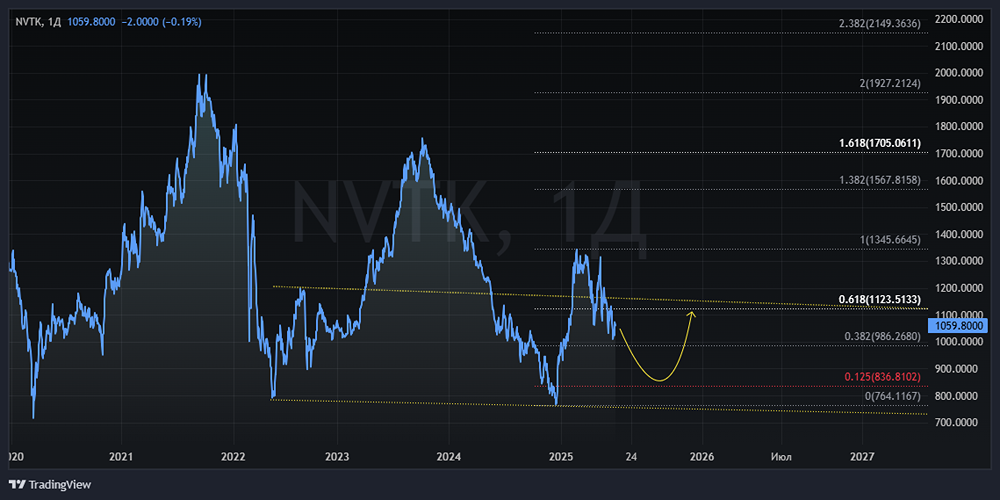The height and width of the screenshot is (500, 1000).
Task: Click 2200.0000 on the price axis
Action: coord(960,19)
